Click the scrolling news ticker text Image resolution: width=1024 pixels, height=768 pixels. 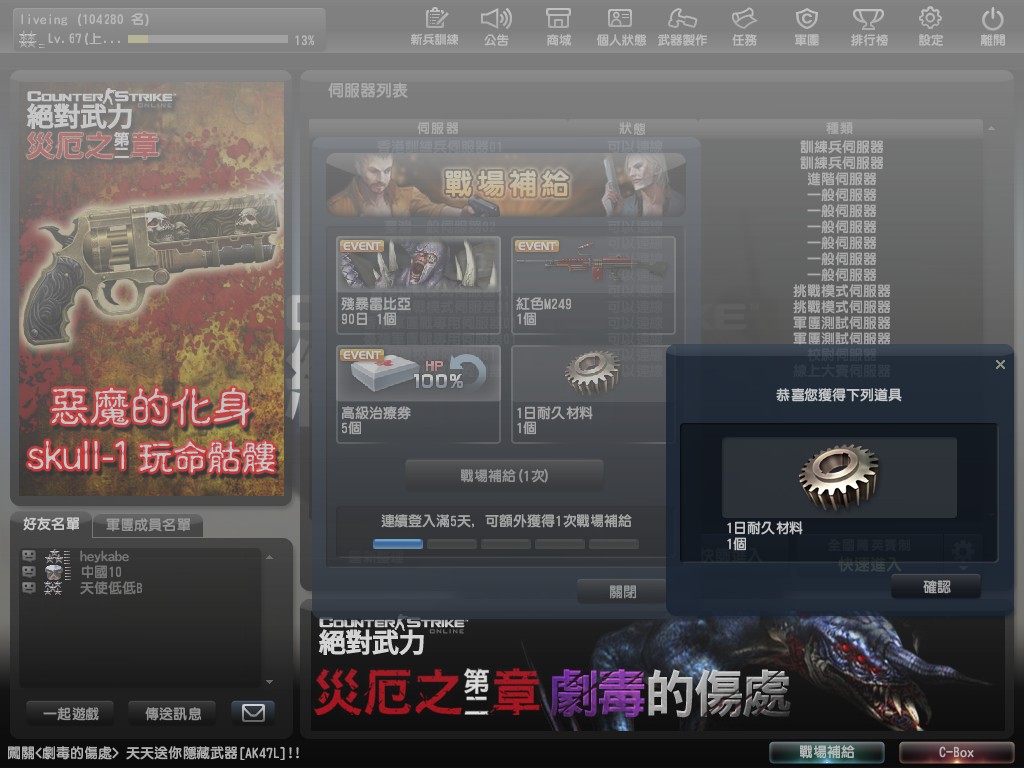[153, 753]
